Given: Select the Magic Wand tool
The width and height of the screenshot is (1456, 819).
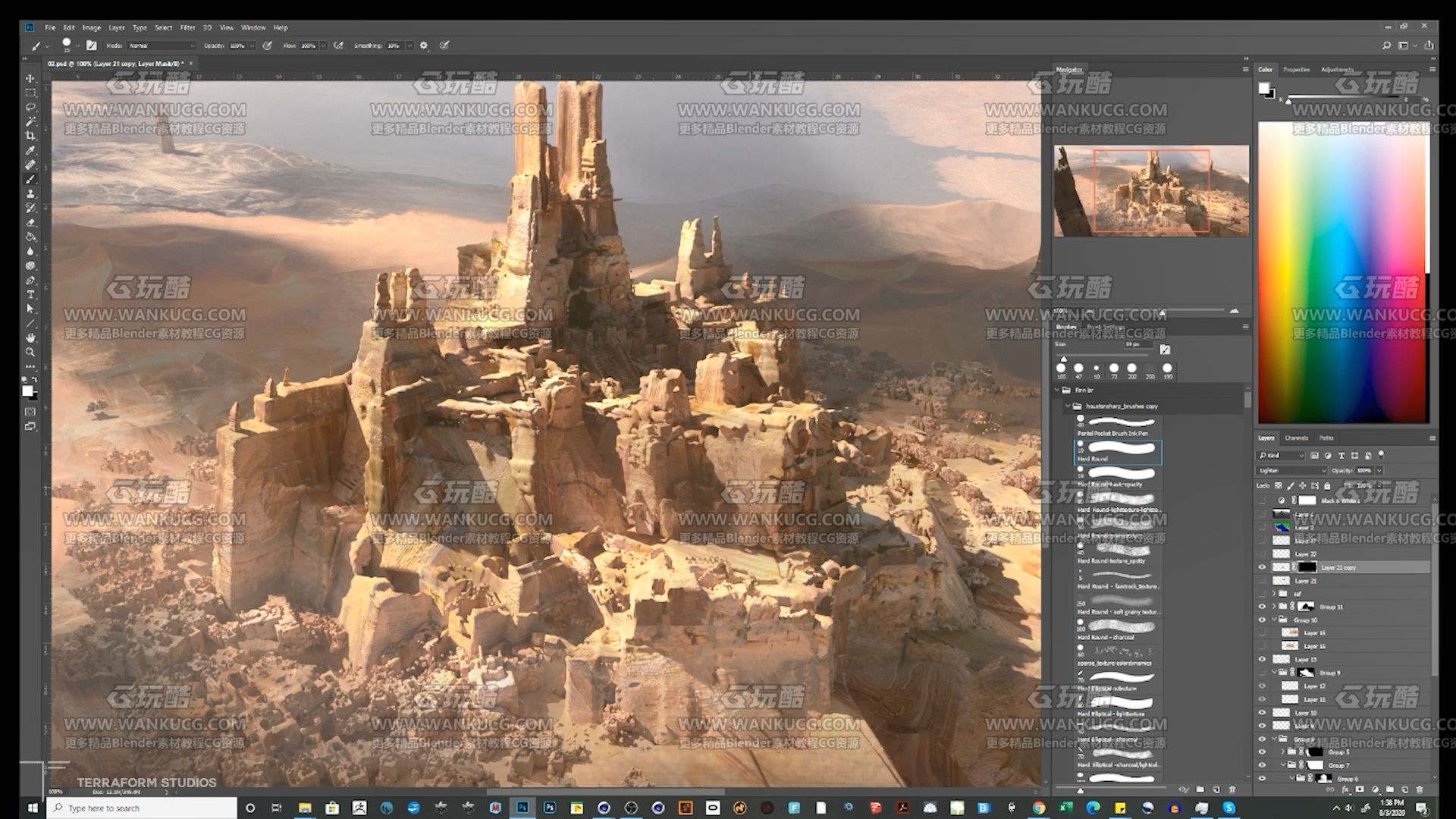Looking at the screenshot, I should 30,121.
